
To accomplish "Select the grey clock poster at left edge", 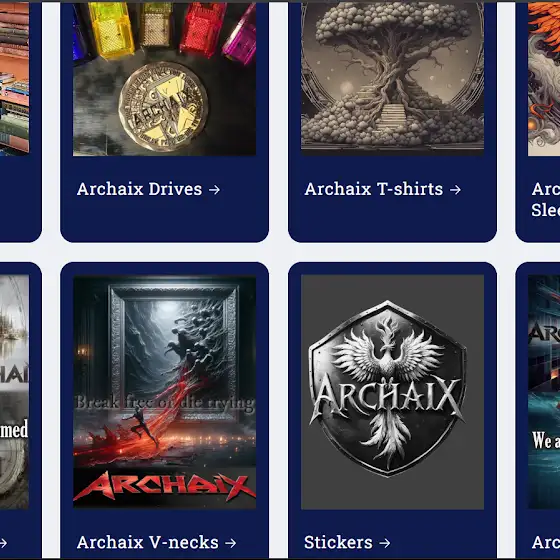I will [14, 392].
